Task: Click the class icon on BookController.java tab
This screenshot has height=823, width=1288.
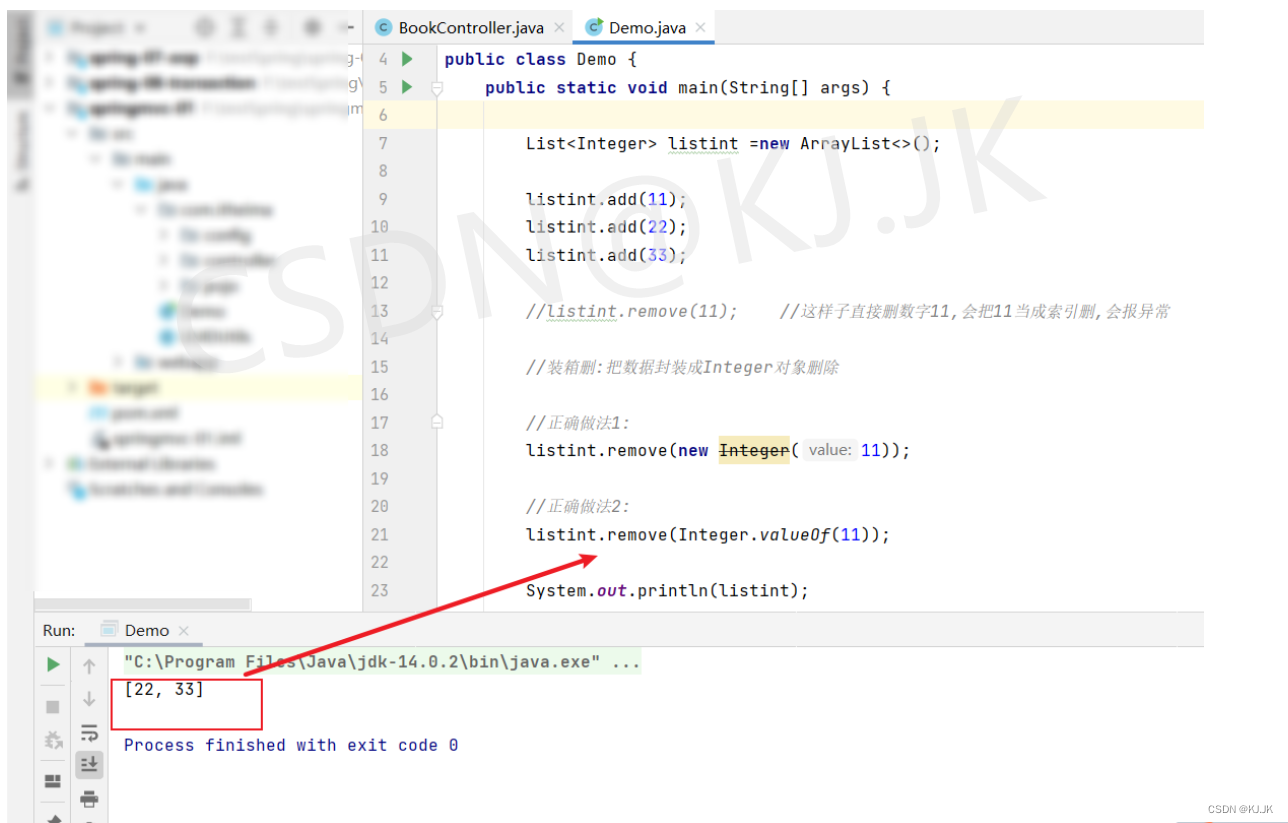Action: point(383,27)
